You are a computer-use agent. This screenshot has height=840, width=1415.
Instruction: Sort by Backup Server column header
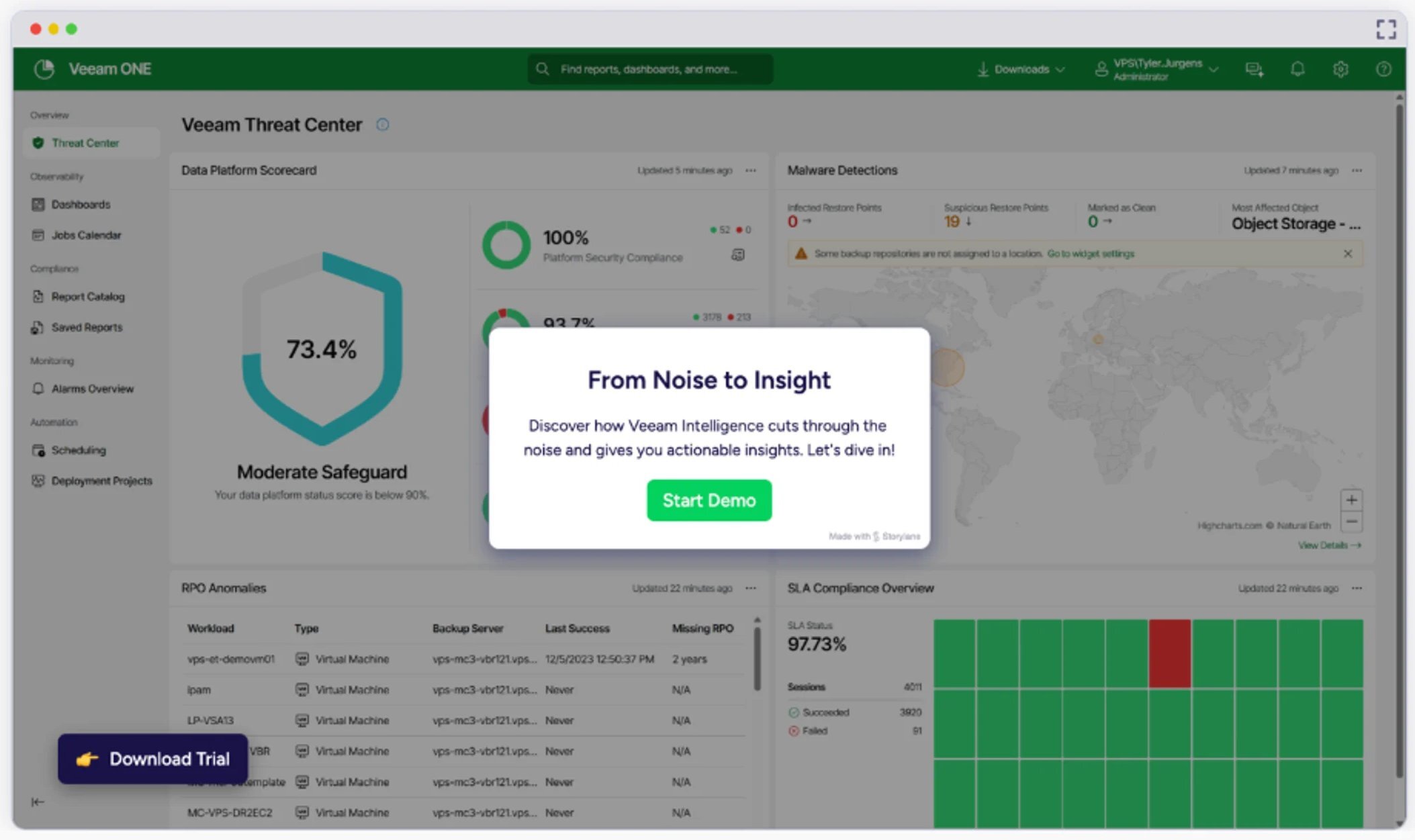pyautogui.click(x=467, y=628)
